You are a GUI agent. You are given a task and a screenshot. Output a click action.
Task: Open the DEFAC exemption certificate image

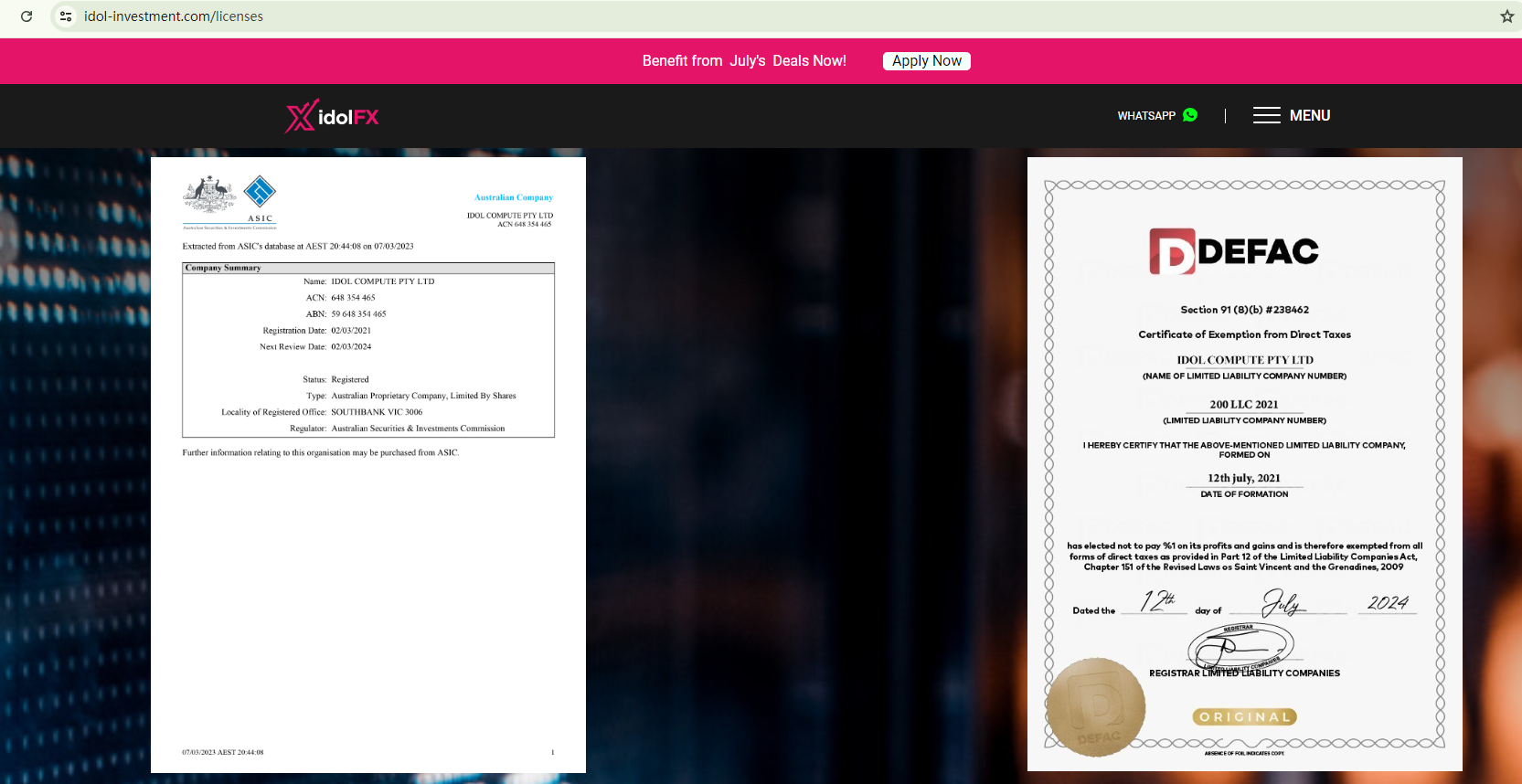click(x=1245, y=464)
